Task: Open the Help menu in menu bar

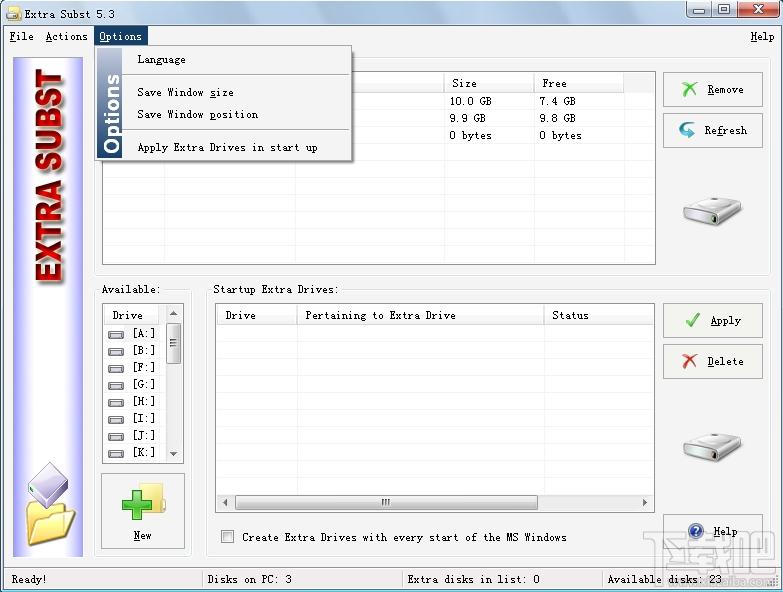Action: pyautogui.click(x=762, y=36)
